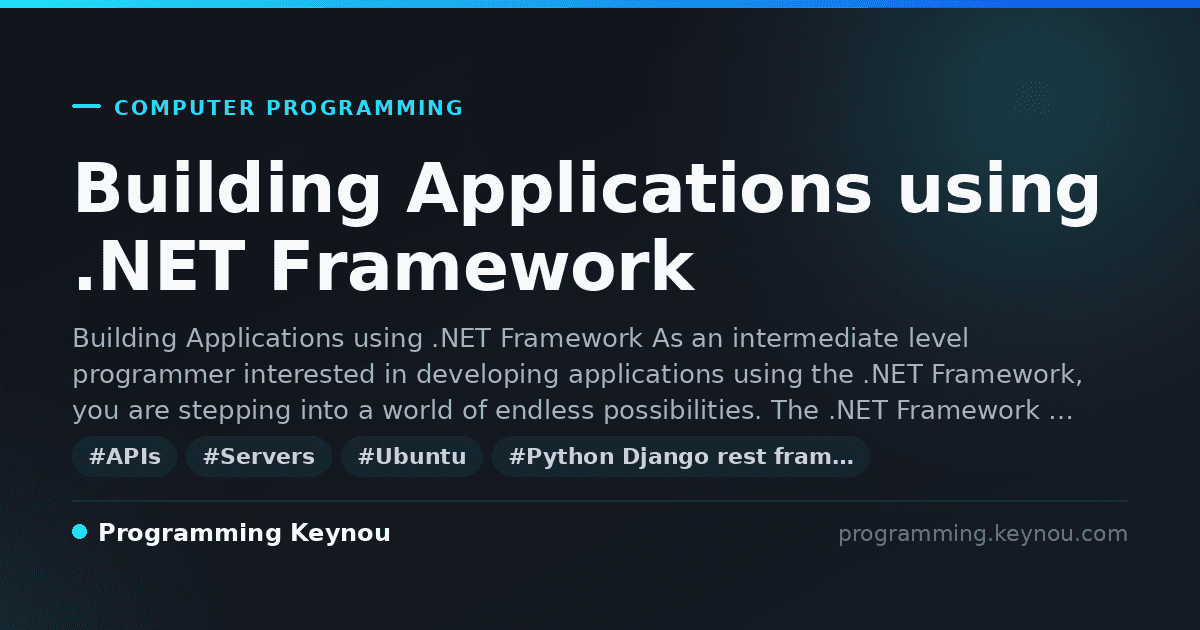Click the COMPUTER PROGRAMMING category label
Image resolution: width=1200 pixels, height=630 pixels.
[289, 108]
